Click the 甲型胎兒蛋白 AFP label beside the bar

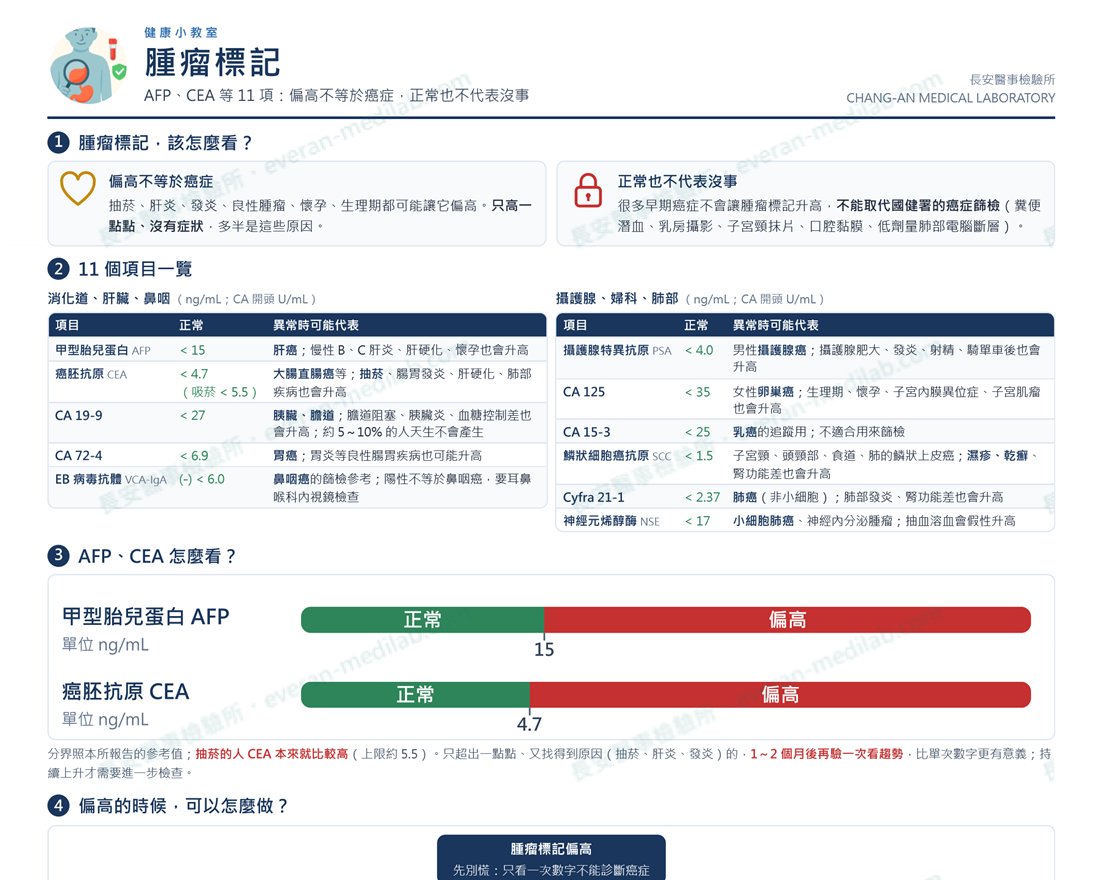tap(145, 616)
